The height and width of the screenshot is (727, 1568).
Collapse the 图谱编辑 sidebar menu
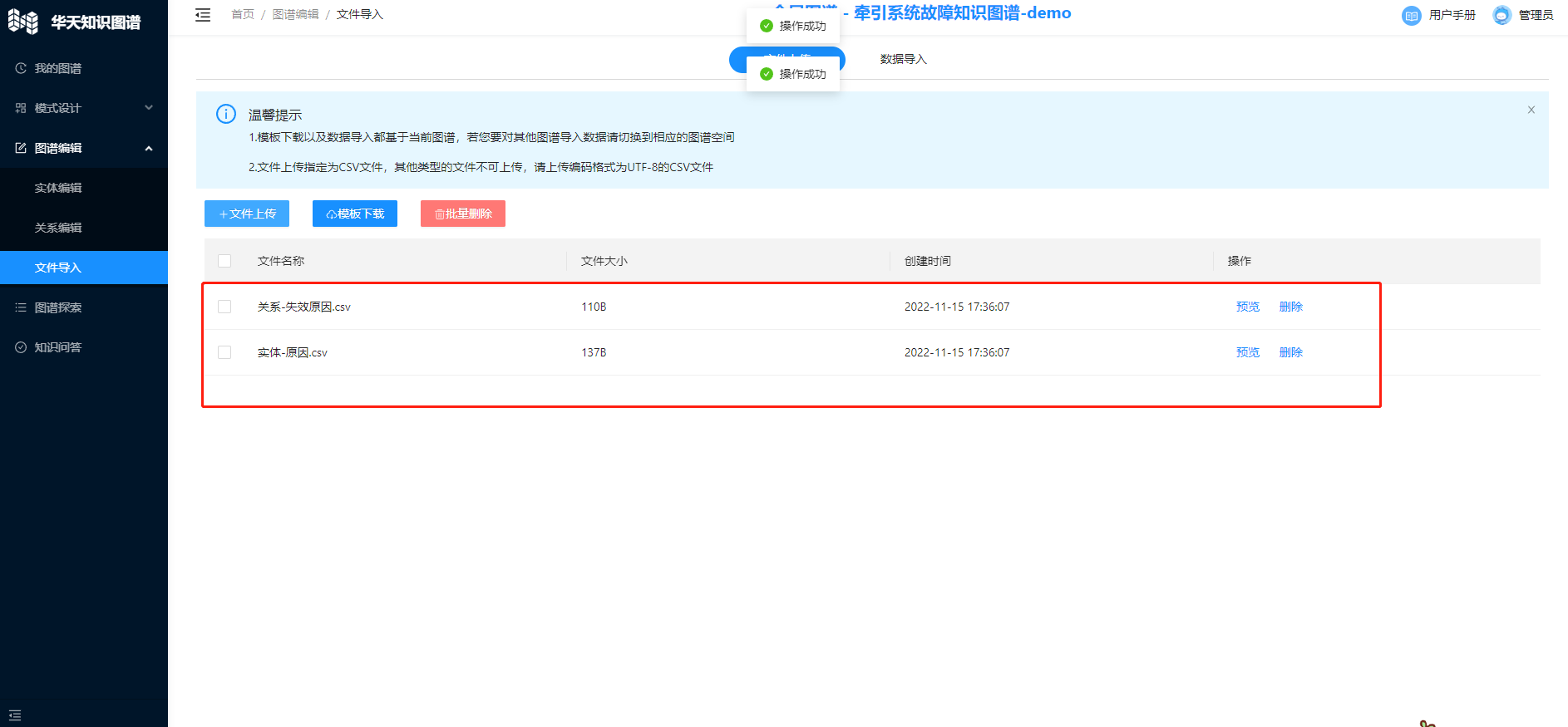tap(83, 148)
